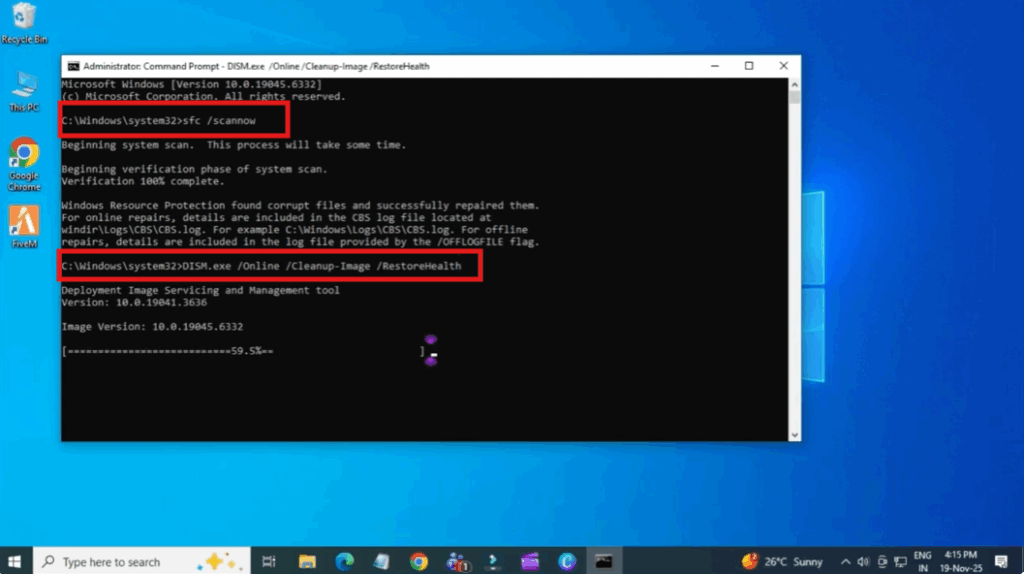1024x574 pixels.
Task: Click the vertical scrollbar thumb in console
Action: pyautogui.click(x=794, y=97)
